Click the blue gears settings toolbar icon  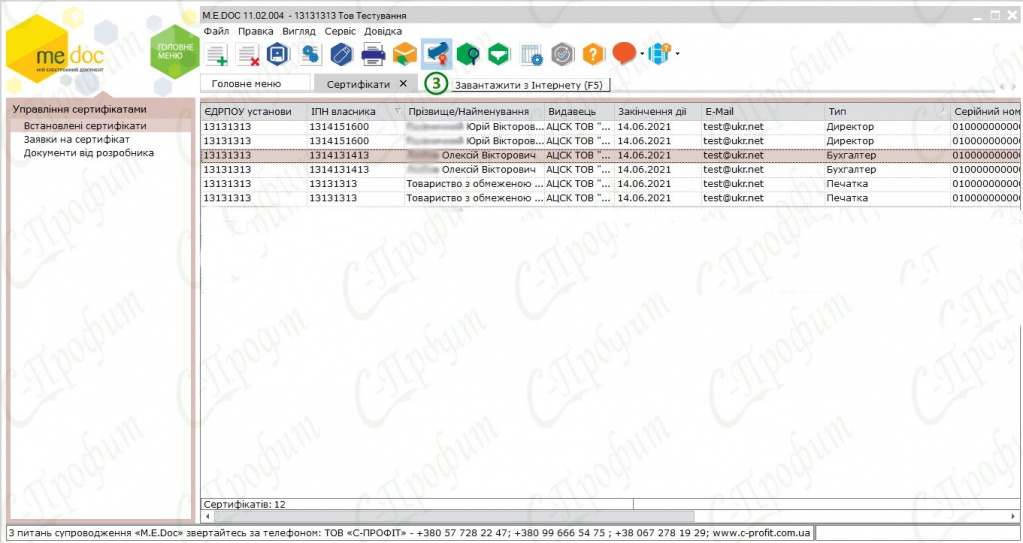tap(311, 54)
